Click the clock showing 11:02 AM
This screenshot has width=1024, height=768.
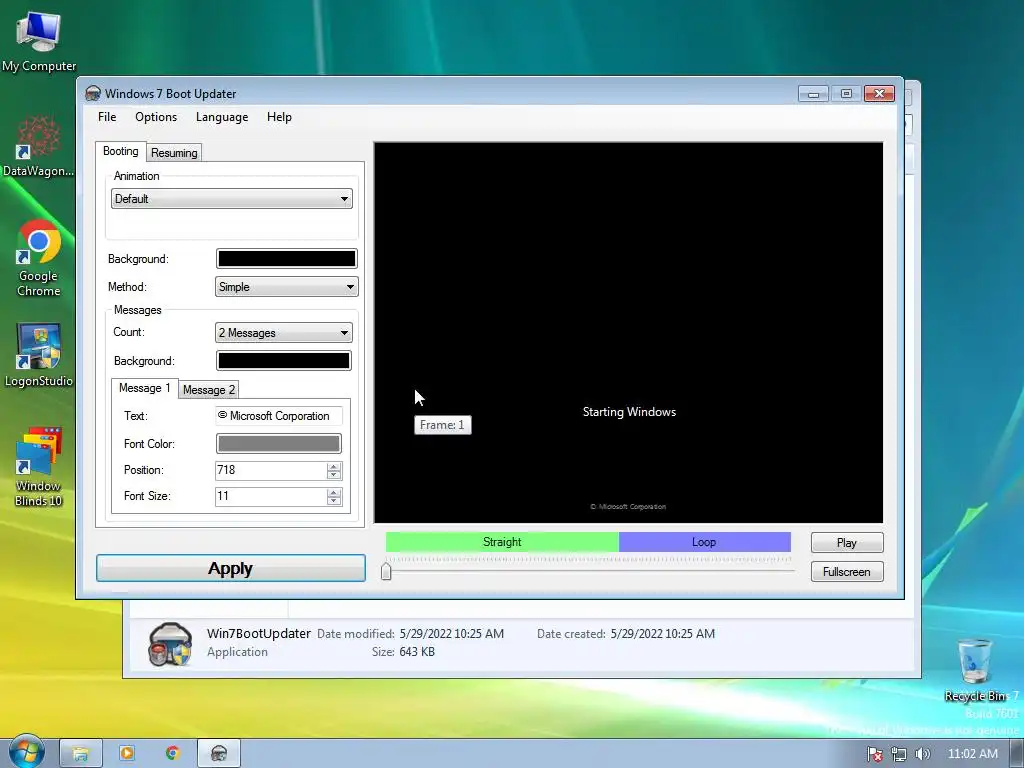pyautogui.click(x=972, y=754)
